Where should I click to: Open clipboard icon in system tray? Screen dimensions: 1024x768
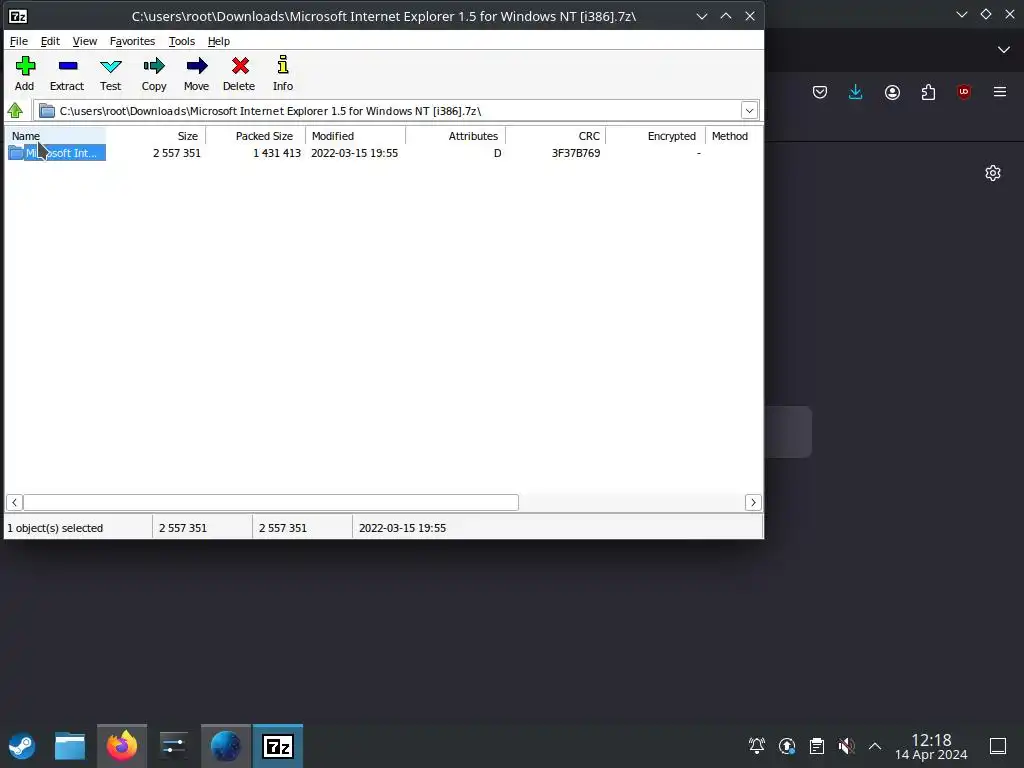tap(817, 746)
